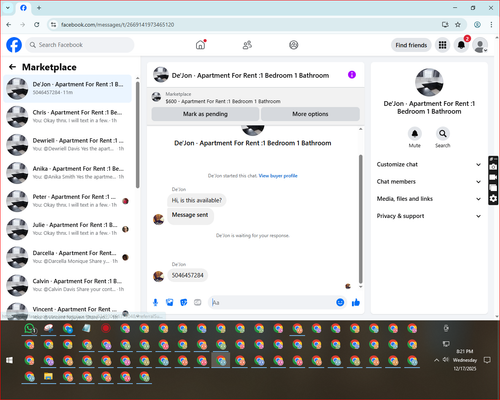Image resolution: width=500 pixels, height=400 pixels.
Task: Open the WhatsApp taskbar icon
Action: 30,329
